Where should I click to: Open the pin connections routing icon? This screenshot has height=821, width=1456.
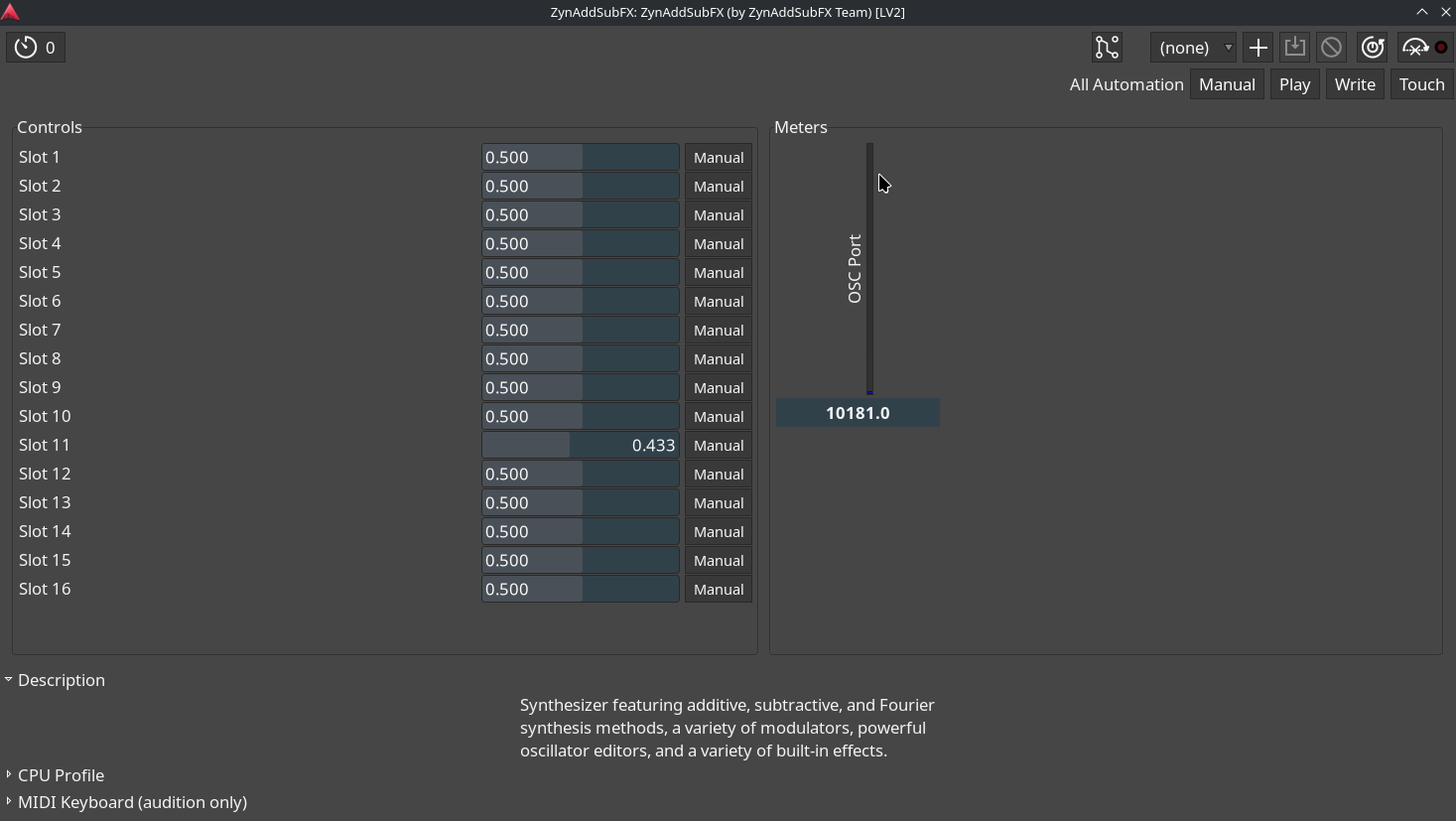[x=1107, y=48]
